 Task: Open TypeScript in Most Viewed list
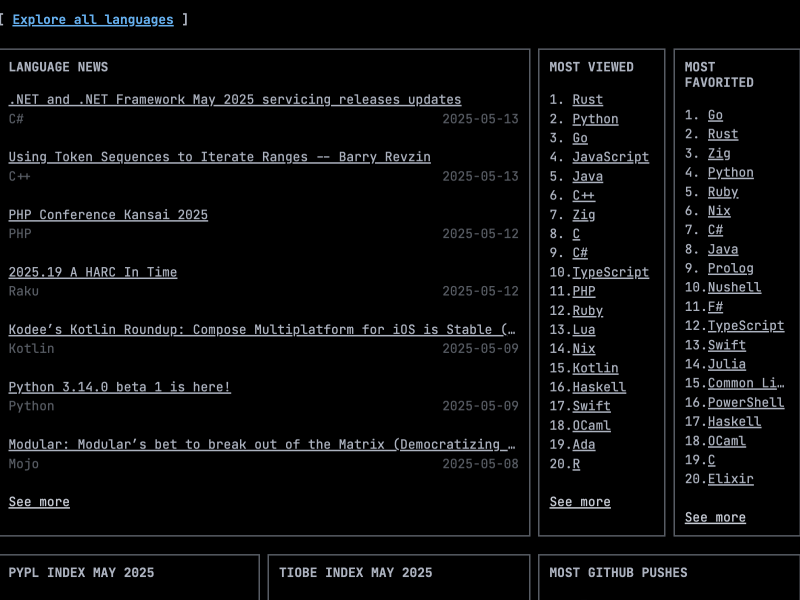pyautogui.click(x=611, y=272)
